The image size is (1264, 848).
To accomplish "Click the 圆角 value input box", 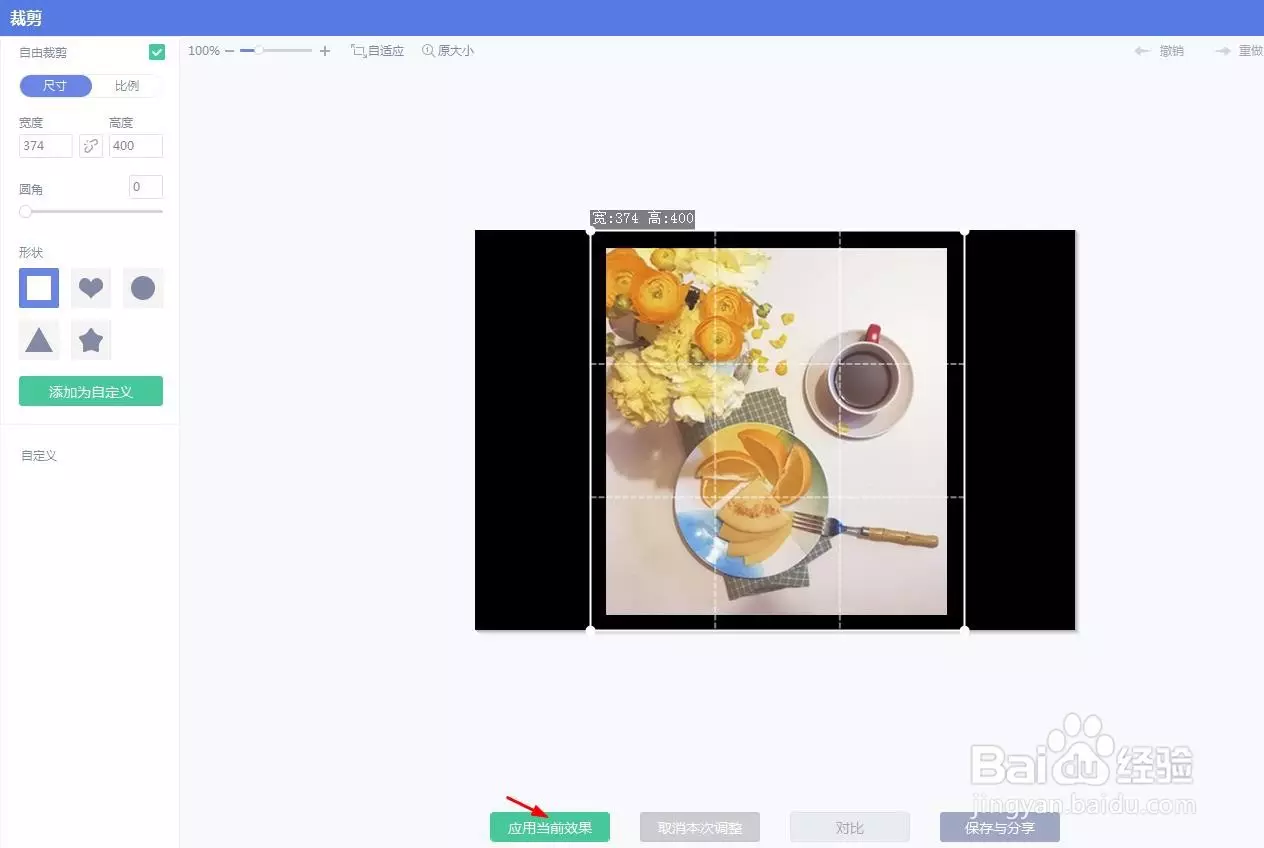I will (x=146, y=187).
